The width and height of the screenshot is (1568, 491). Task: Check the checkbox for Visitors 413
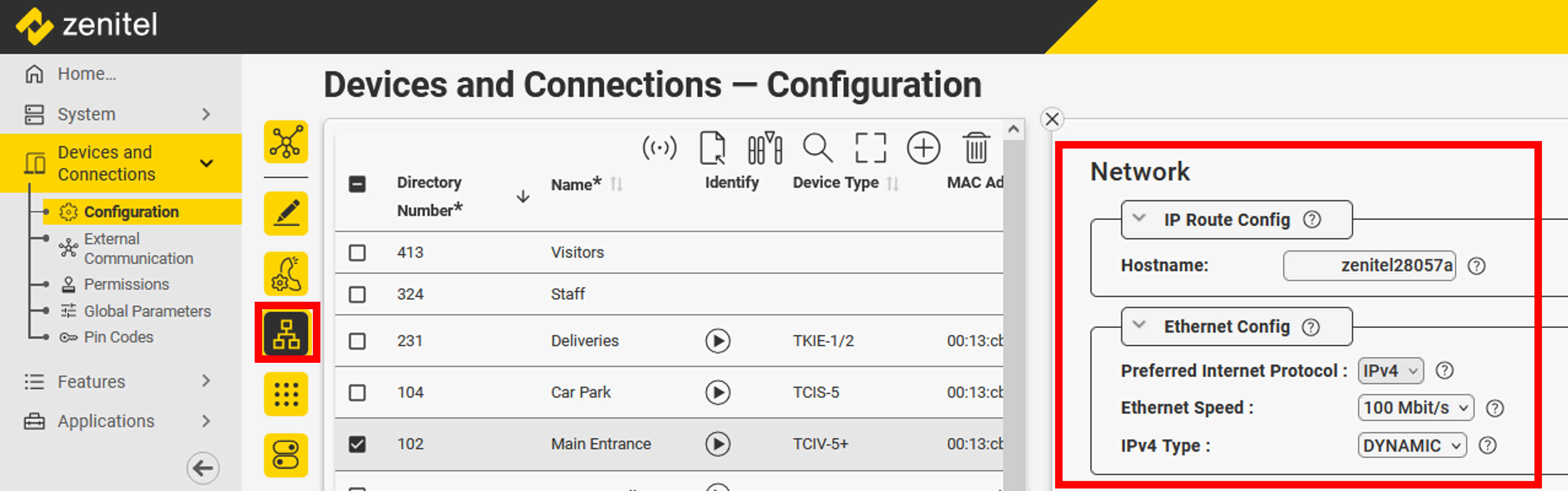coord(357,252)
